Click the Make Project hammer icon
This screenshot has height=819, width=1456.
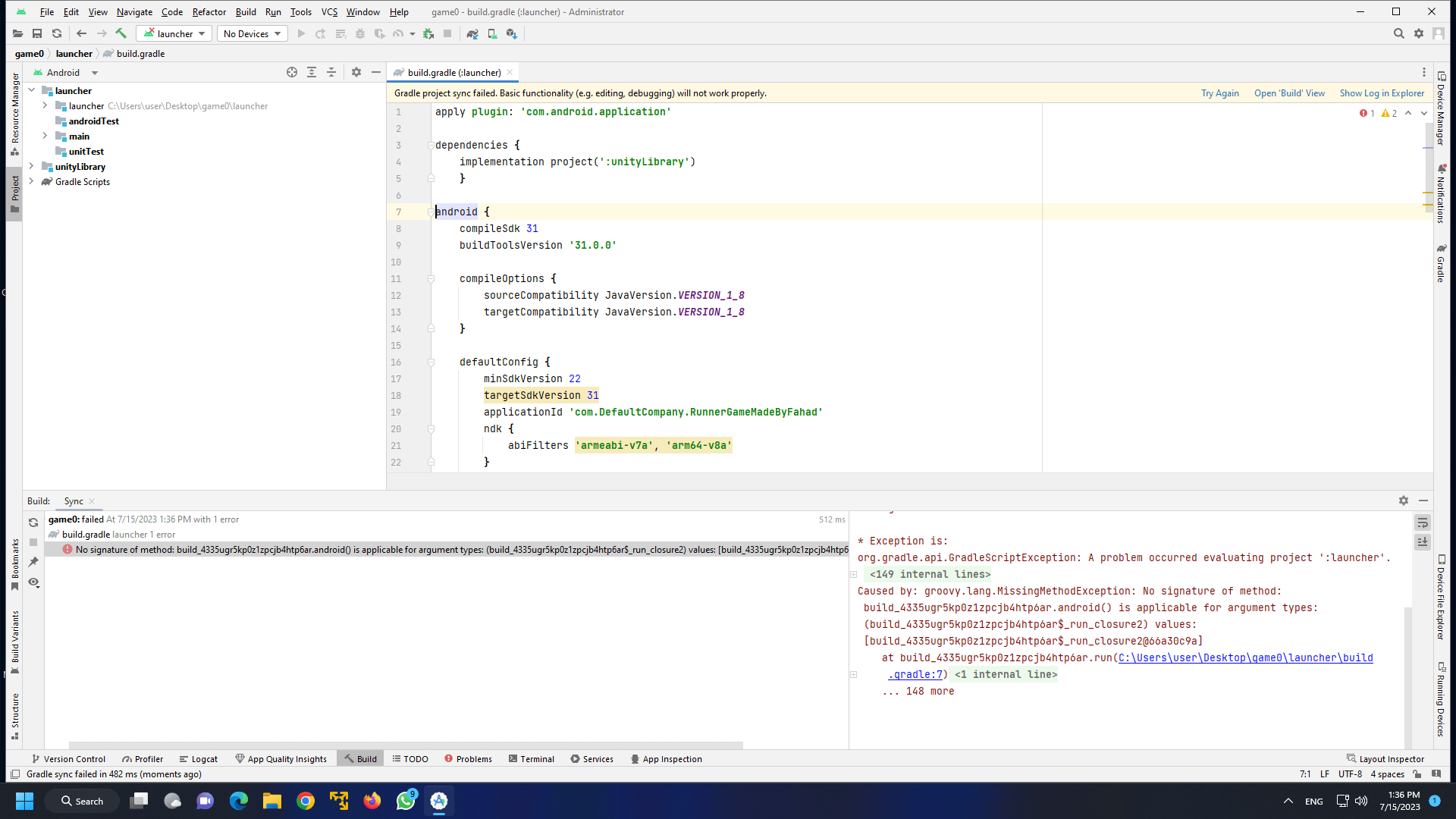tap(121, 33)
